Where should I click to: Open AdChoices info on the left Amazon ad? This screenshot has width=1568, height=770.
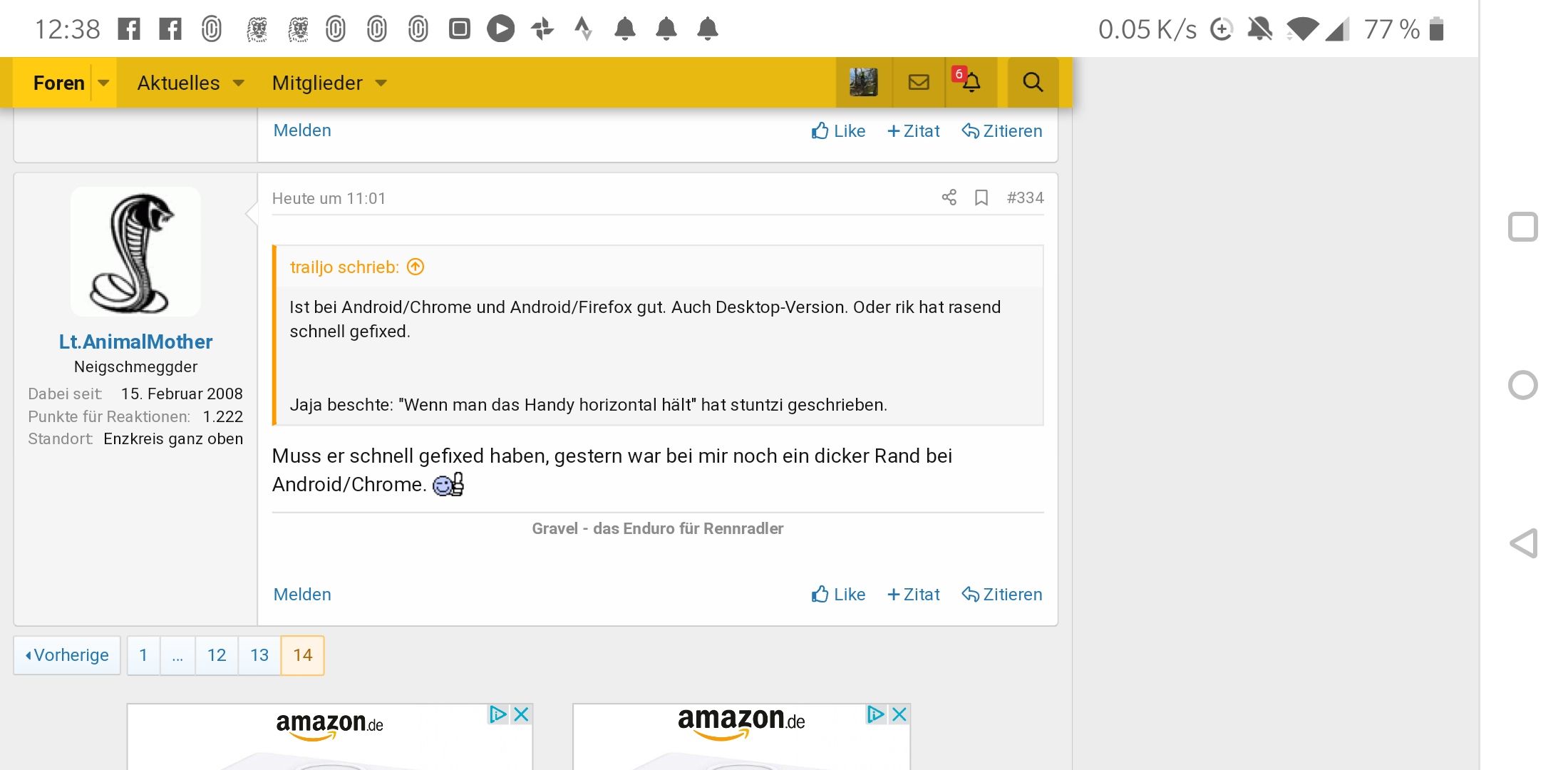[x=497, y=714]
